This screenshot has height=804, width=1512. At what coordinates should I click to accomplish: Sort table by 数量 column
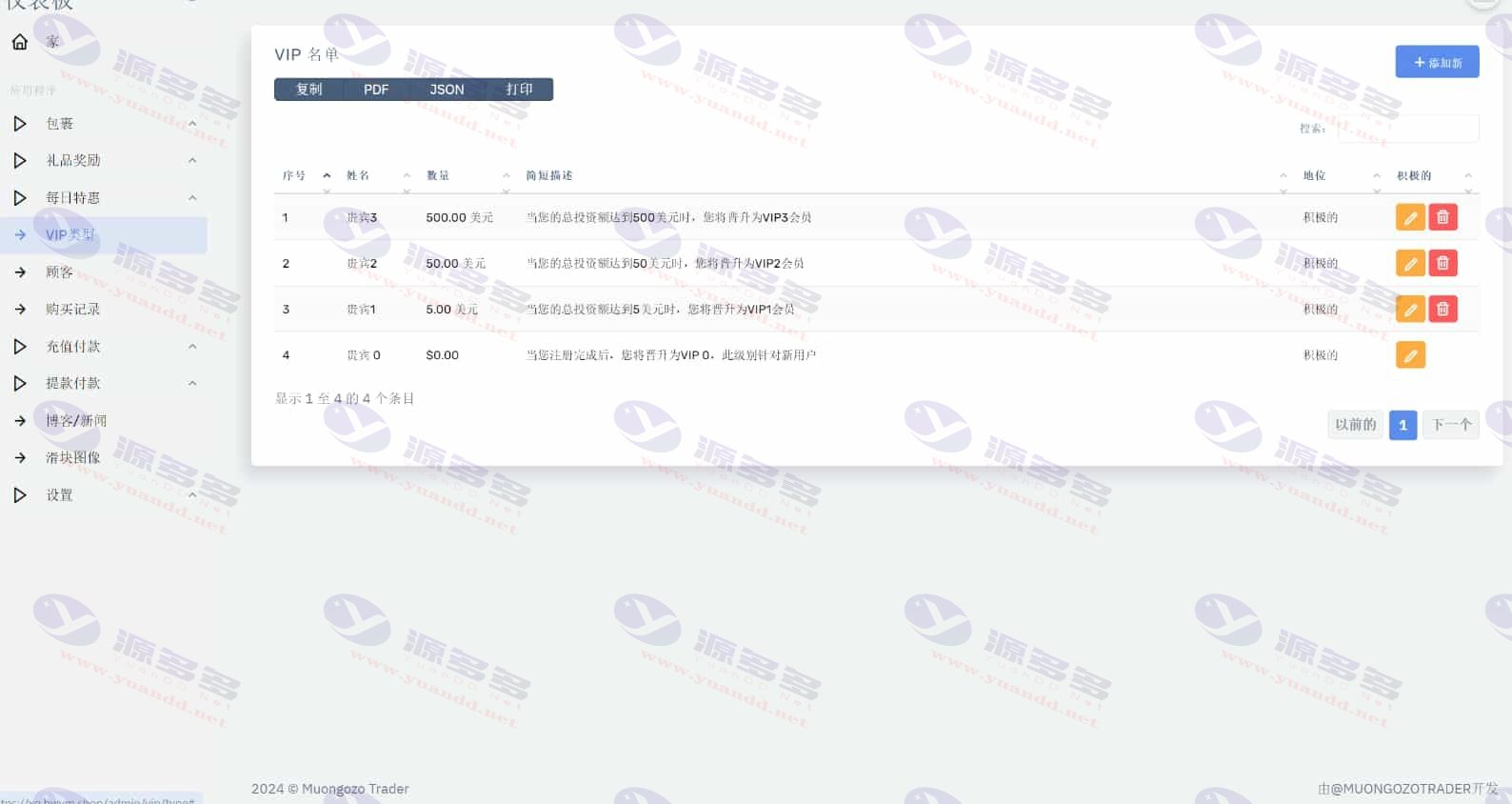[x=468, y=176]
